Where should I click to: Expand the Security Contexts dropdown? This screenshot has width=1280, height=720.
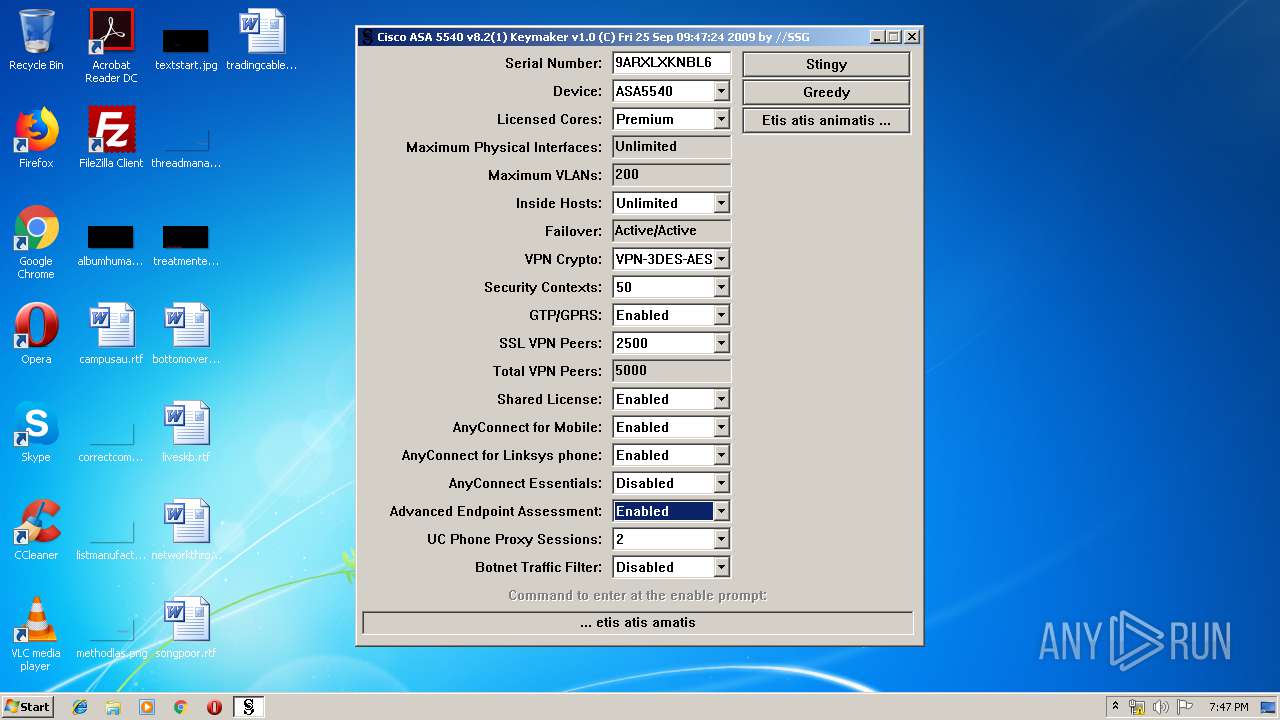coord(722,287)
